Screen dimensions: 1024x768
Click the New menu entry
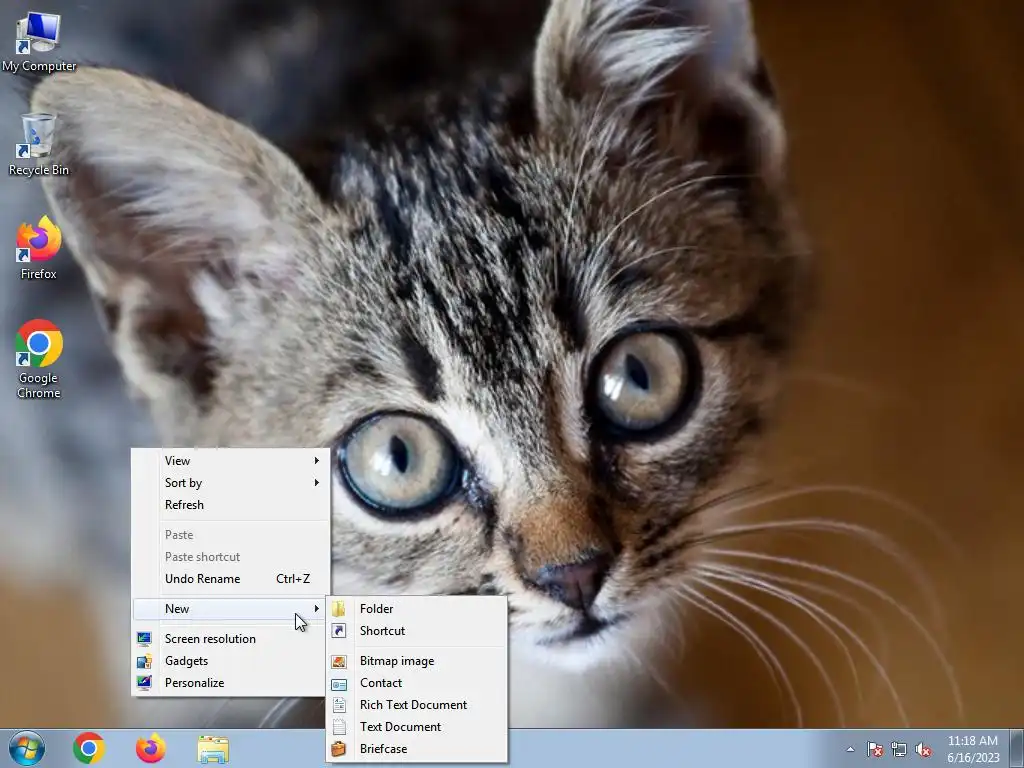click(231, 609)
